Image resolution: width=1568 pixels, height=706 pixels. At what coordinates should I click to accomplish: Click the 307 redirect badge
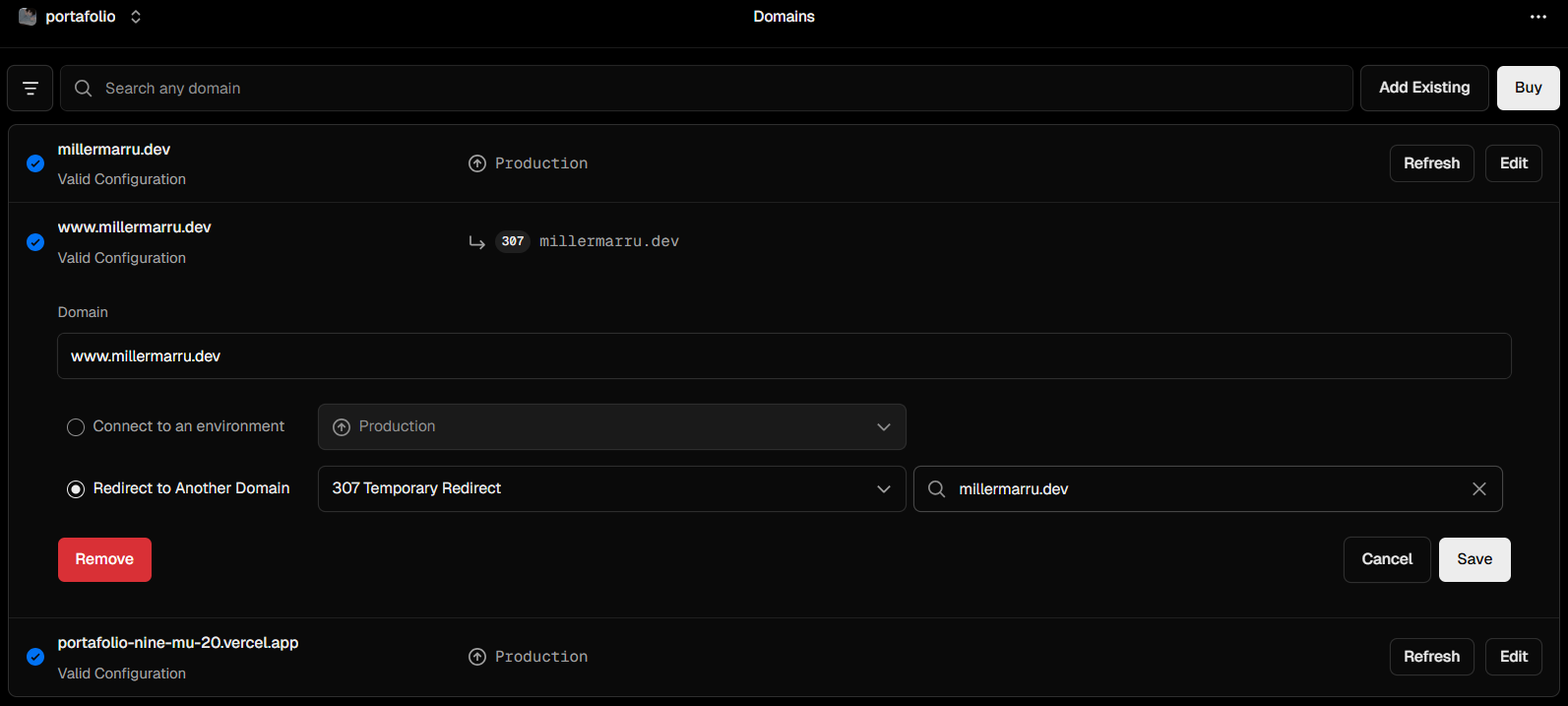[x=513, y=241]
